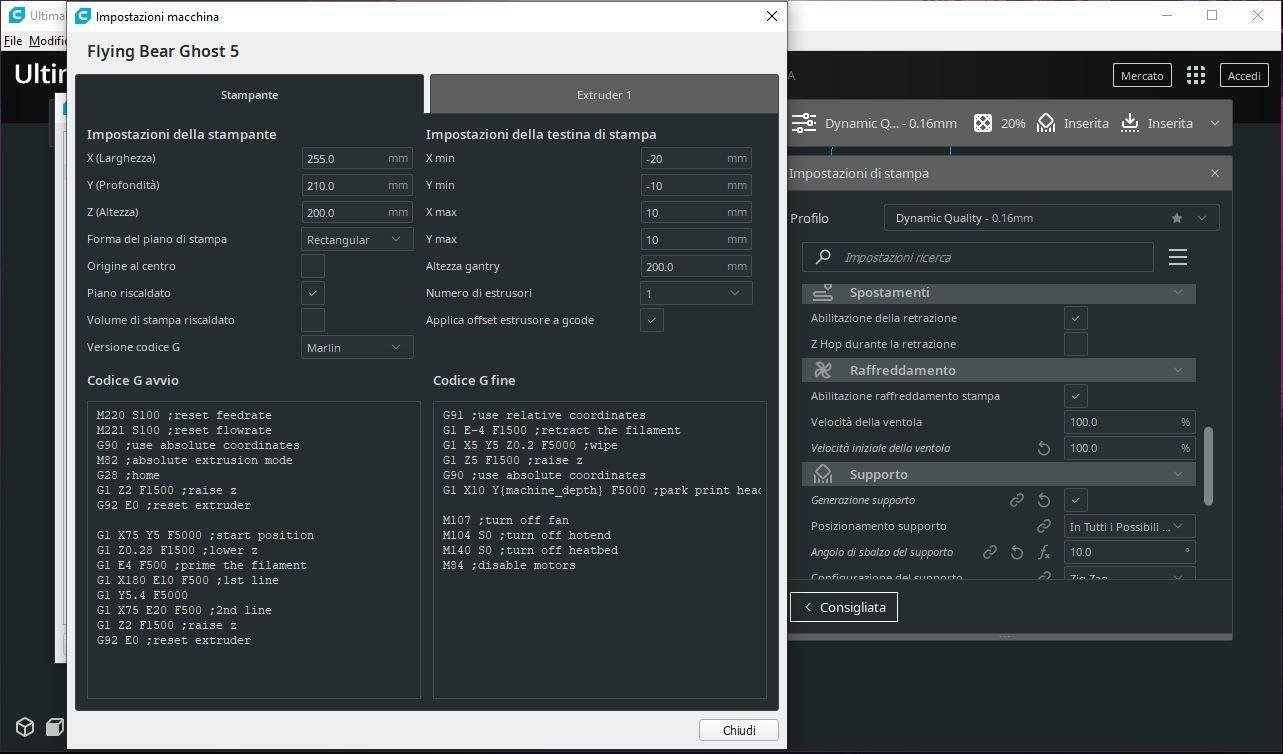Click the Altezza gantry field
This screenshot has width=1283, height=754.
tap(696, 266)
